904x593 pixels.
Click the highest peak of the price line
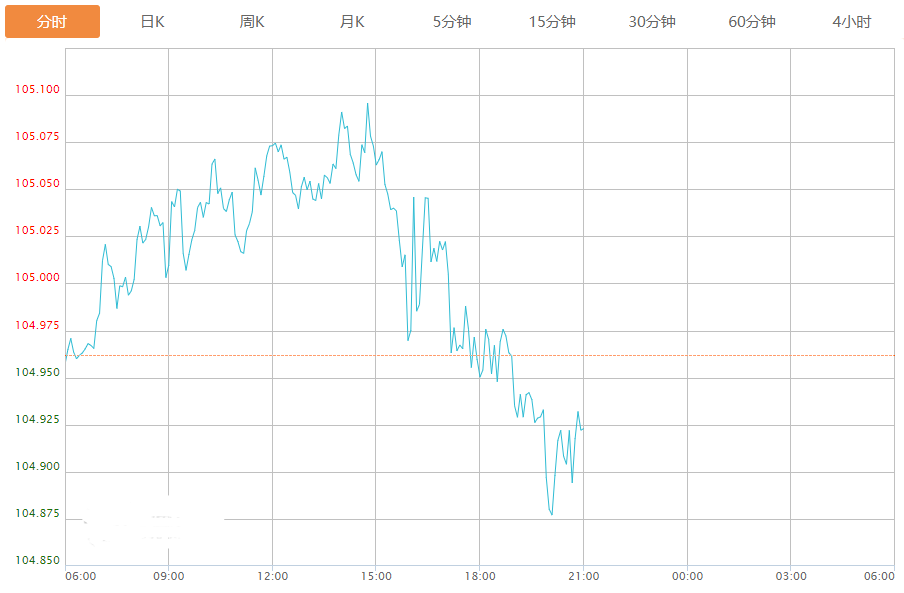pos(367,103)
